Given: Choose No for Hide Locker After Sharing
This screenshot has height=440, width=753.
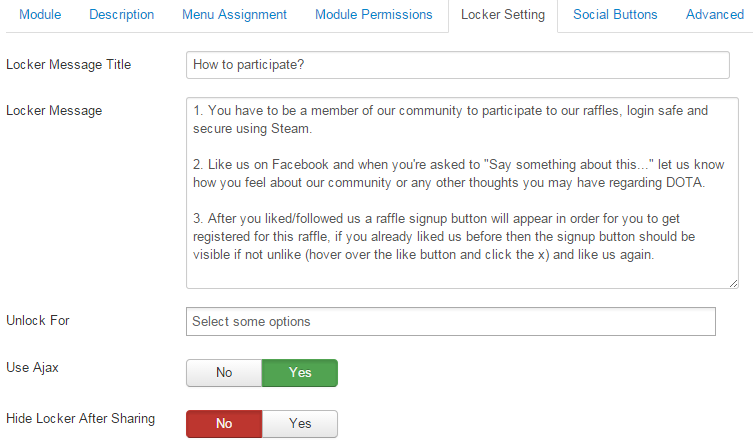Looking at the screenshot, I should (224, 424).
